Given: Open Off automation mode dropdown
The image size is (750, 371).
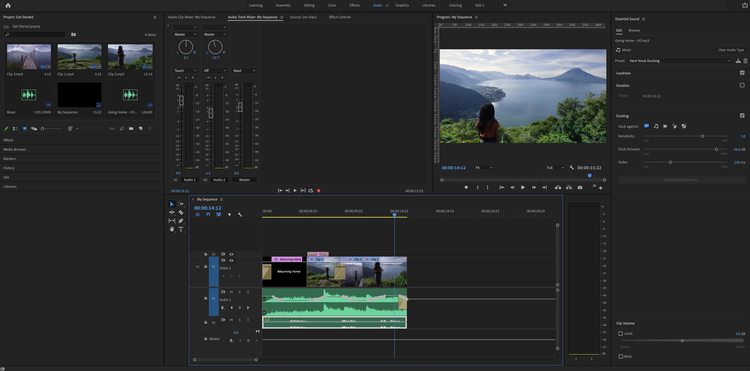Looking at the screenshot, I should tap(215, 71).
